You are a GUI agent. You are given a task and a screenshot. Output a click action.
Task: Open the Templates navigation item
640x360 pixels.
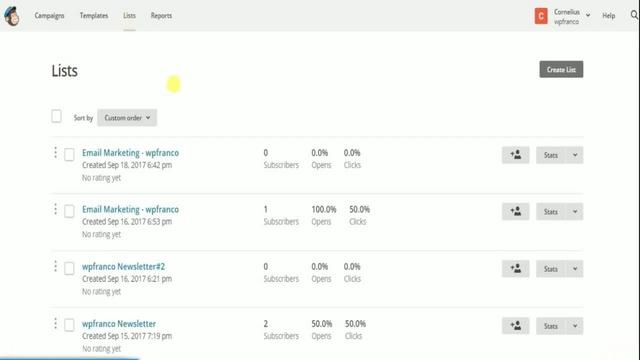(x=94, y=16)
